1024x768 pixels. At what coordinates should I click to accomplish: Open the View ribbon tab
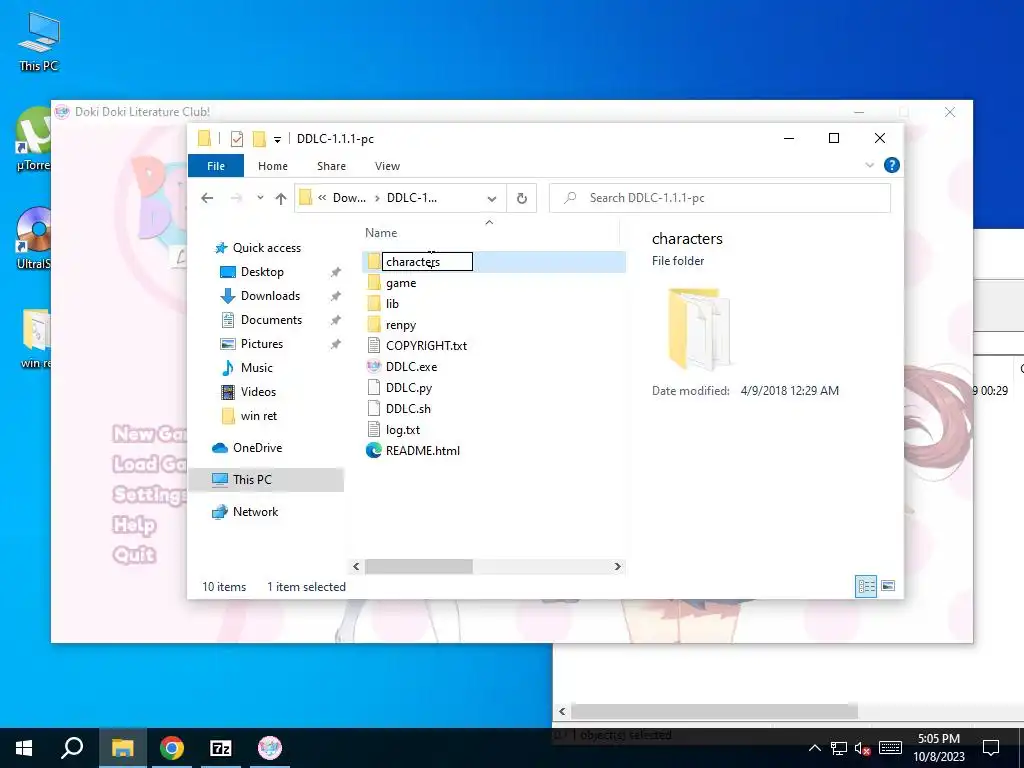tap(387, 166)
